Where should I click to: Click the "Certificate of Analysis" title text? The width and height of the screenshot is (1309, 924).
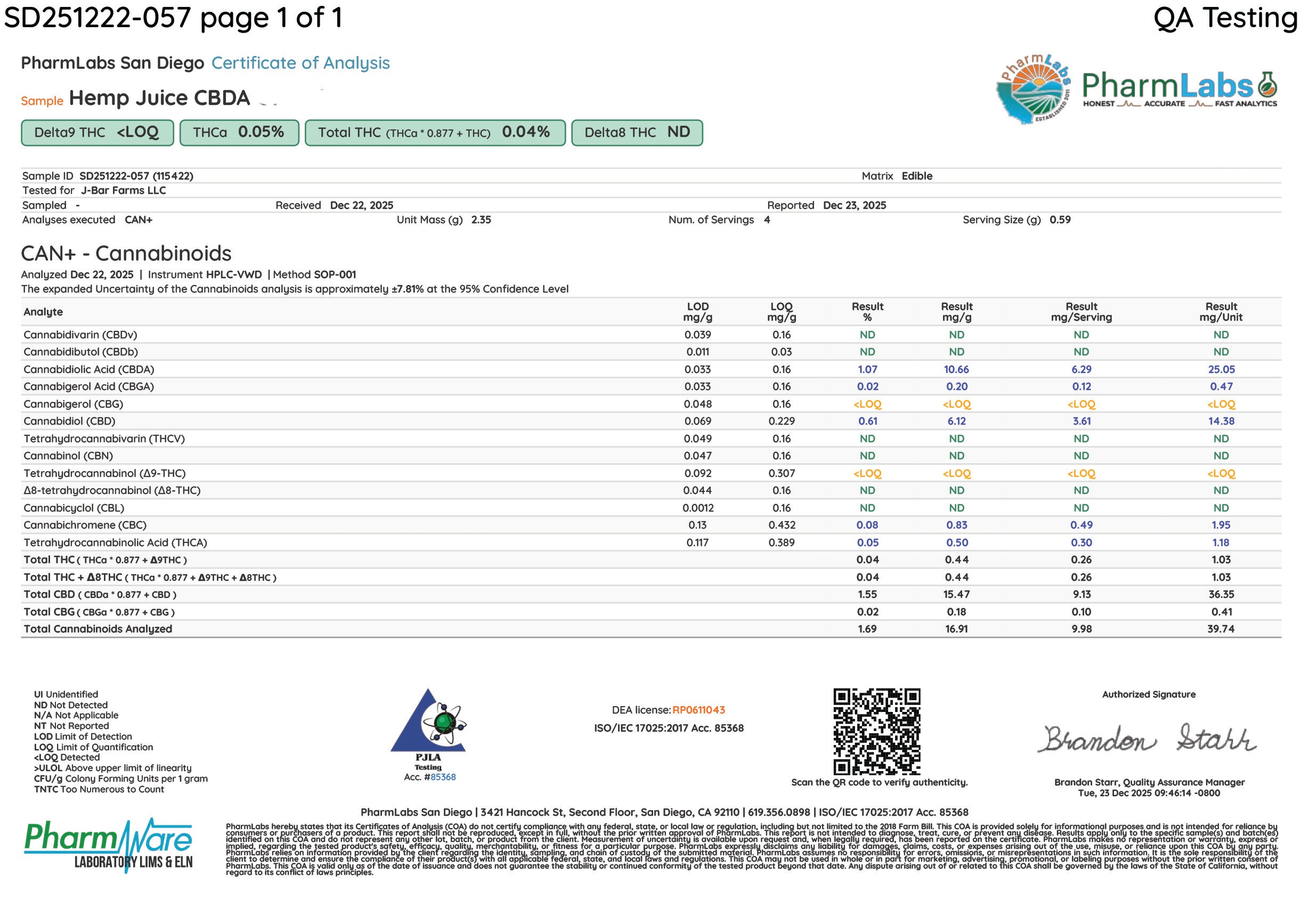(x=300, y=63)
